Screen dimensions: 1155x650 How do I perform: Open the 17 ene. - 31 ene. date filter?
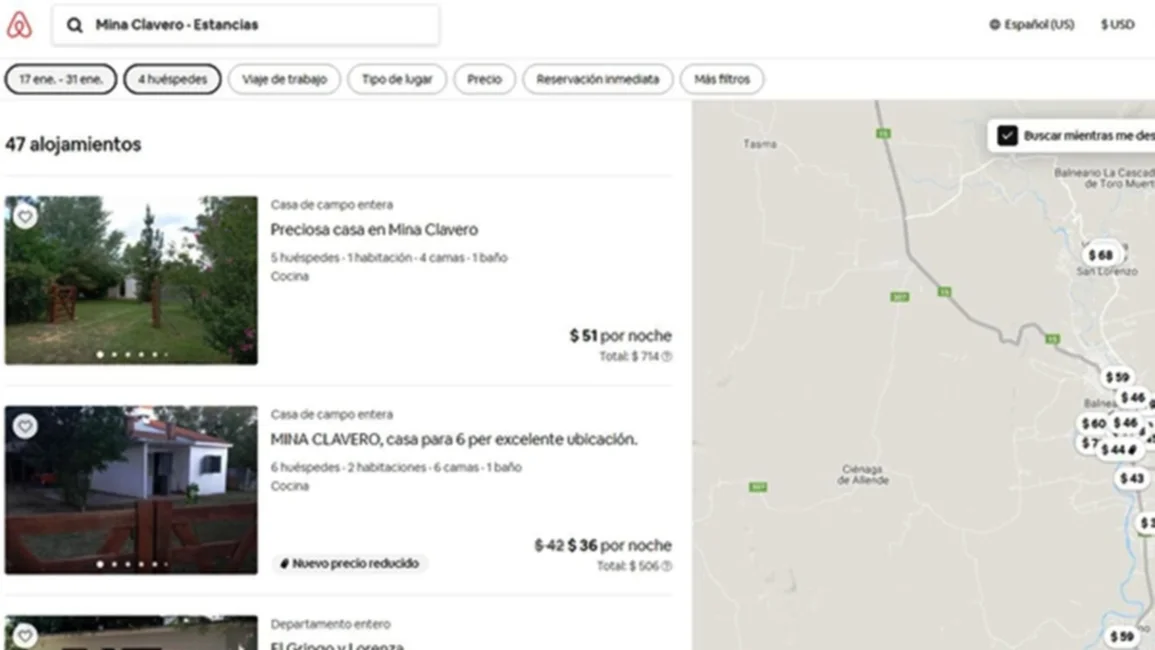(60, 79)
